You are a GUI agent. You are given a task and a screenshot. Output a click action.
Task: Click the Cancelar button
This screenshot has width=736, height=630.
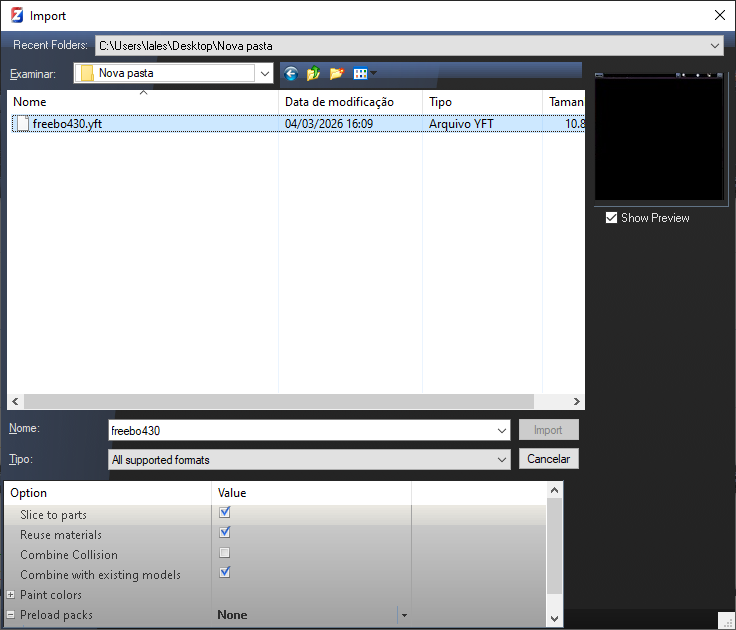click(548, 459)
